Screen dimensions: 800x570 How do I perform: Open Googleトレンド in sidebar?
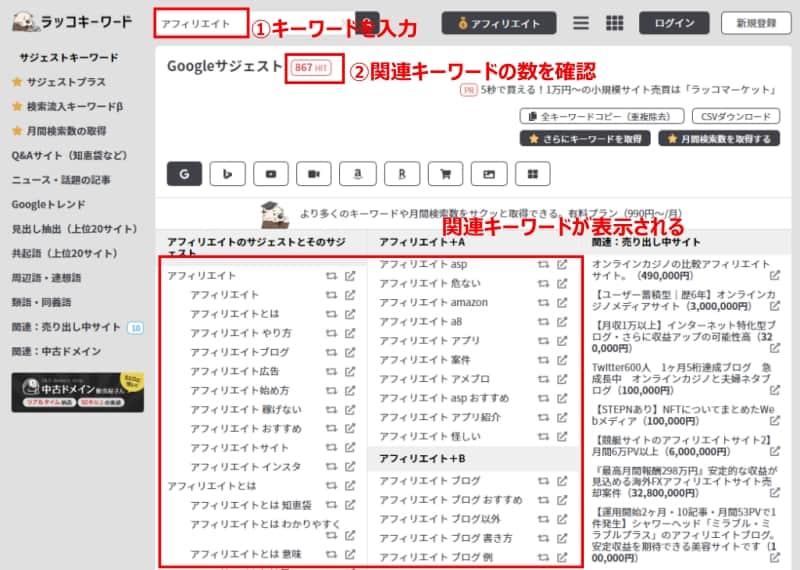tap(48, 204)
